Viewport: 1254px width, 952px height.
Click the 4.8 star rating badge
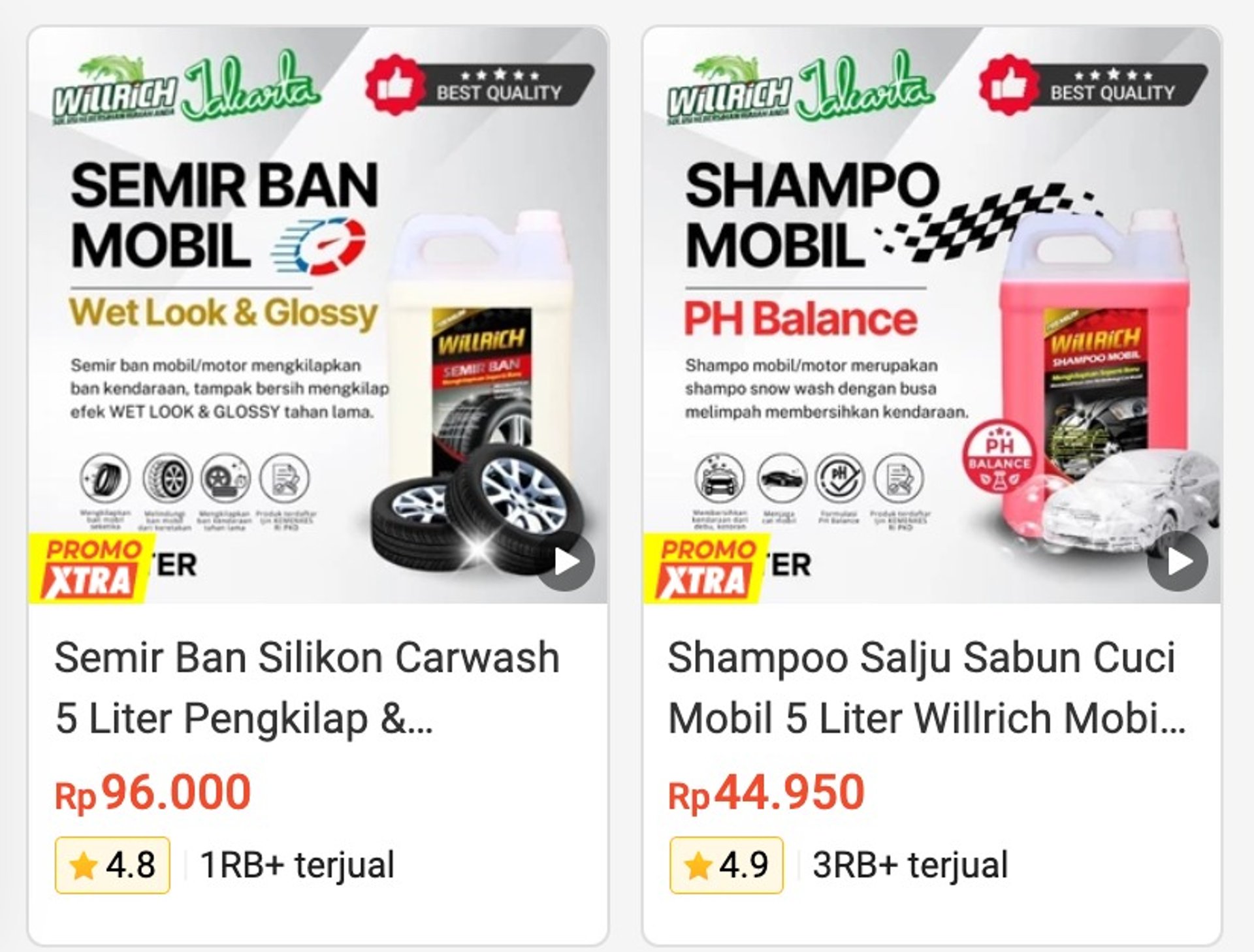112,865
